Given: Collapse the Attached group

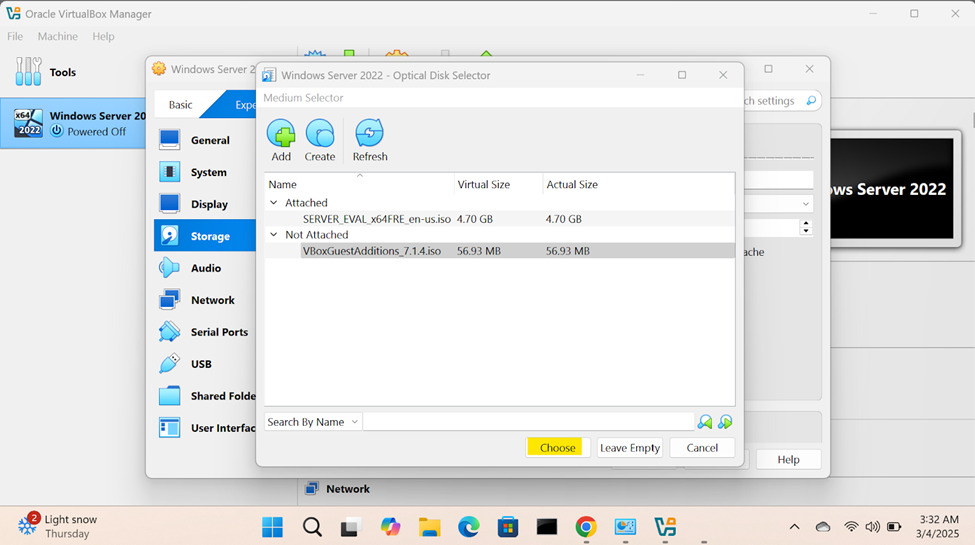Looking at the screenshot, I should (274, 203).
